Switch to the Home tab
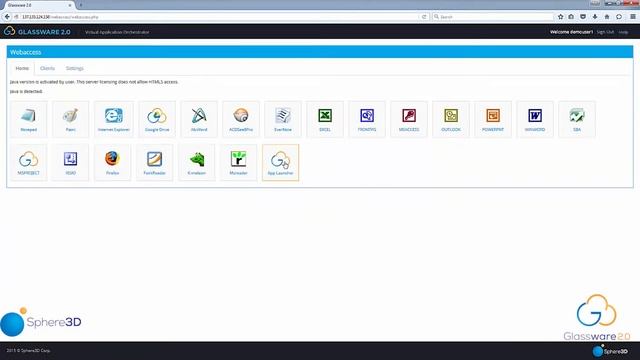This screenshot has width=640, height=360. pyautogui.click(x=22, y=68)
